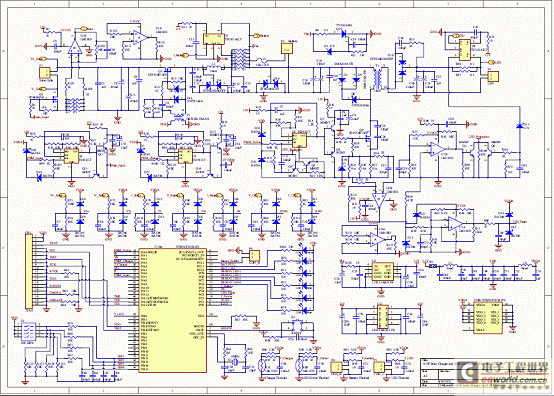Image resolution: width=554 pixels, height=396 pixels.
Task: Select the COM_B two-pin header beside the microcontroller
Action: tap(254, 256)
